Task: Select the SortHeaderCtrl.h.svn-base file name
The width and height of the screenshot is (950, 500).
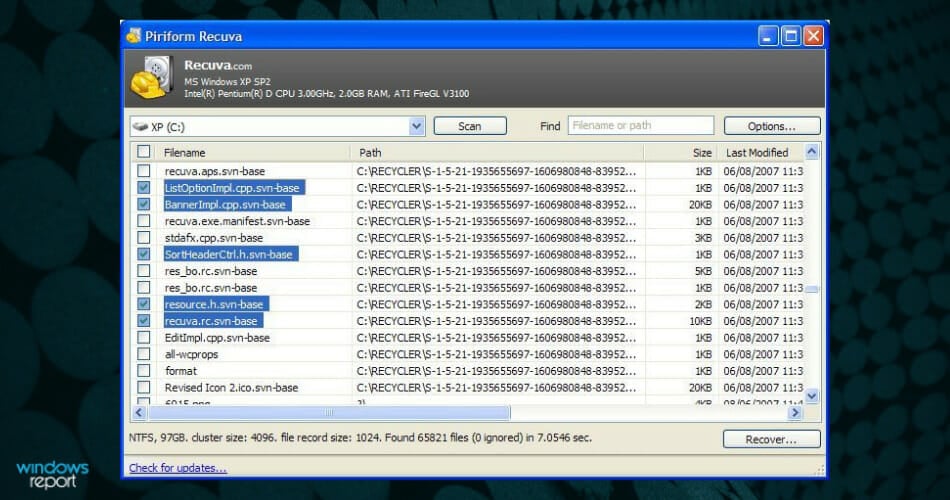Action: [228, 255]
